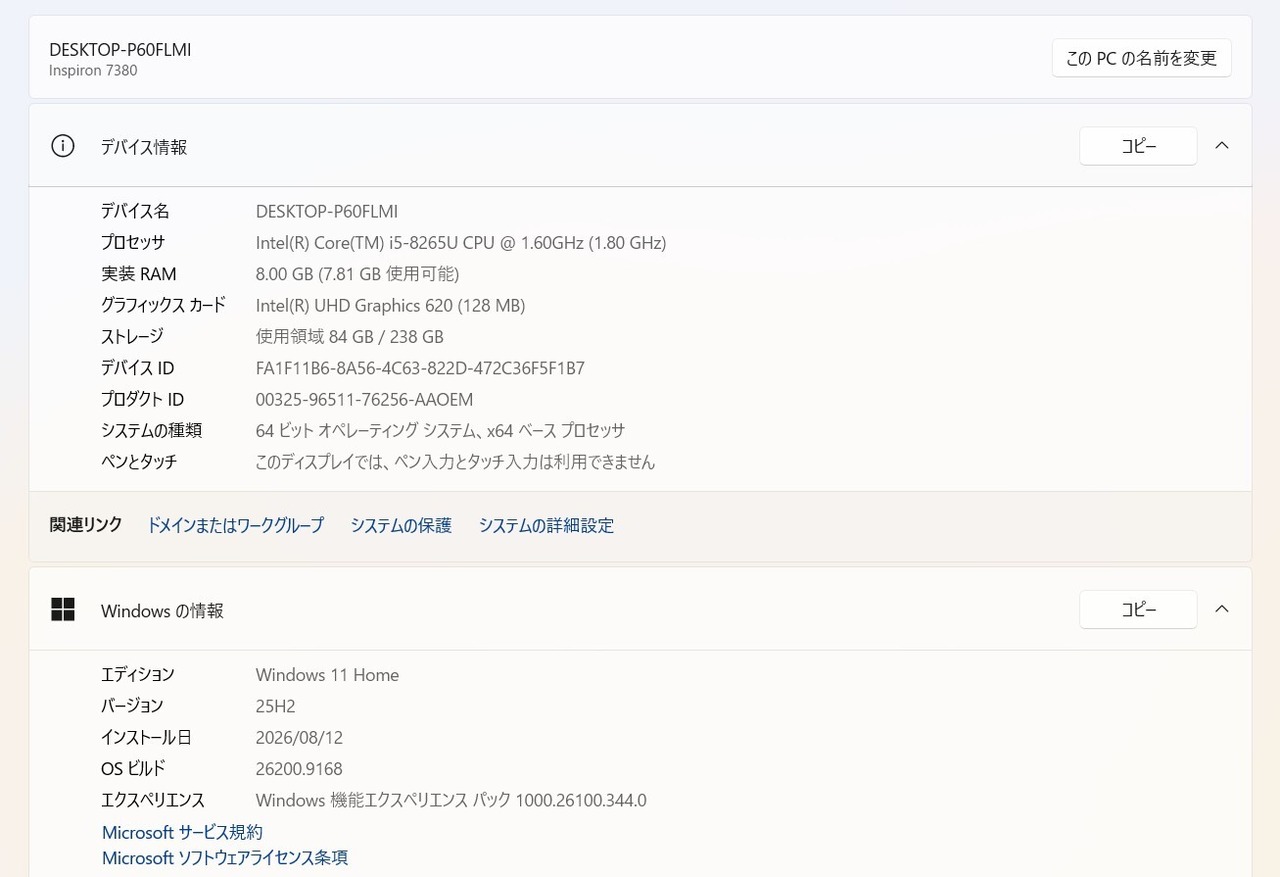
Task: Open ドメインまたはワークグループ link
Action: [x=235, y=525]
